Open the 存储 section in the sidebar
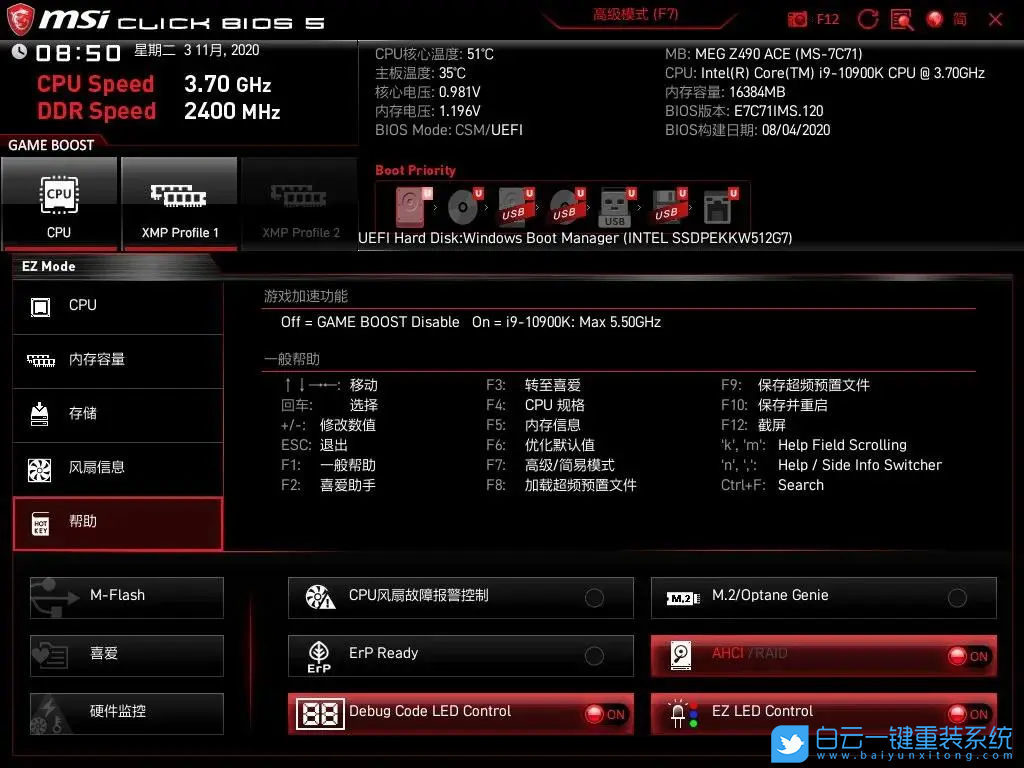The image size is (1024, 768). (117, 415)
